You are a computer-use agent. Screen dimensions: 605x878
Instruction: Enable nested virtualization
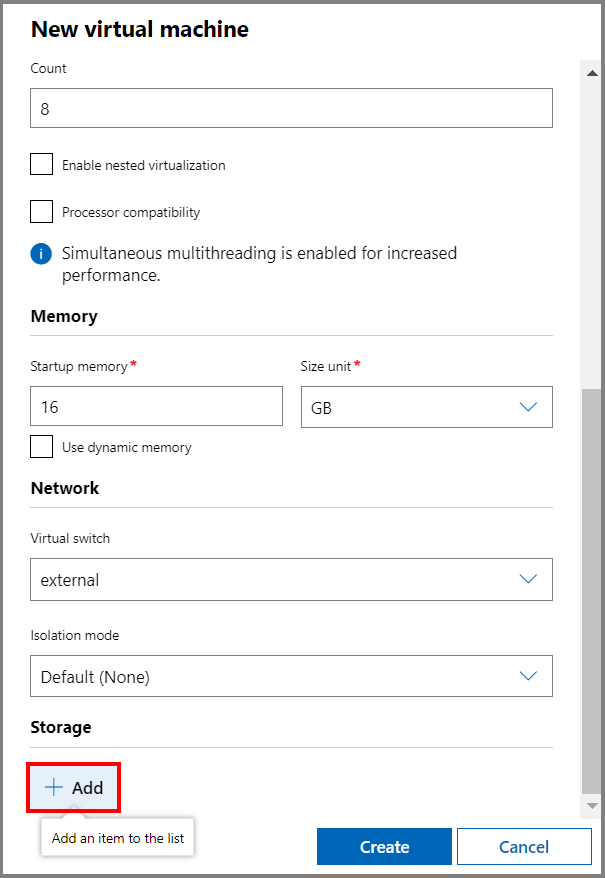[x=40, y=163]
